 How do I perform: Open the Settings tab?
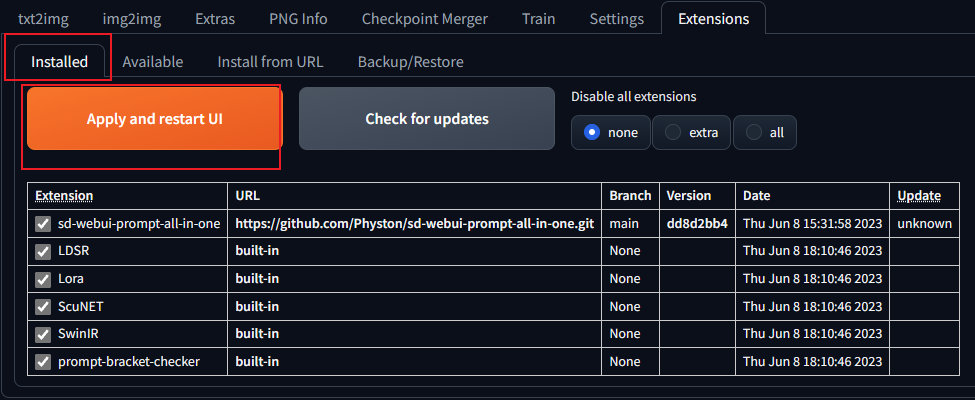617,19
